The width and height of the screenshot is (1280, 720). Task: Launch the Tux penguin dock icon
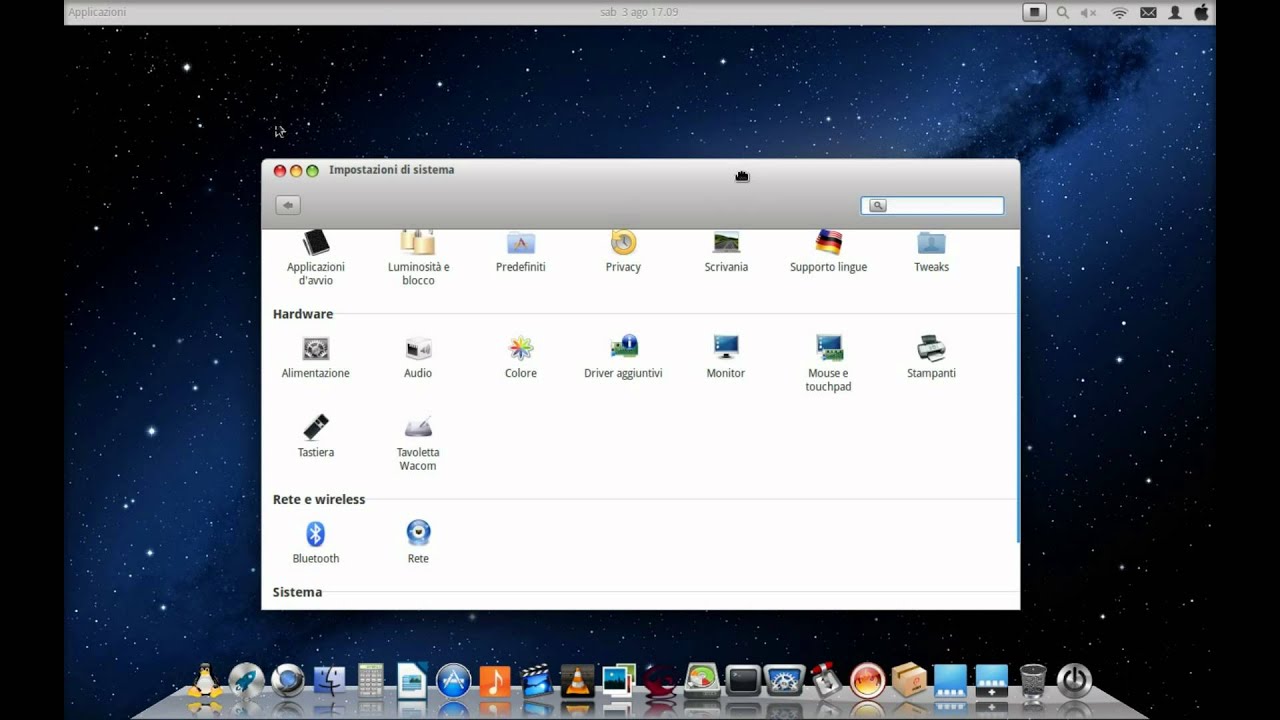point(206,680)
